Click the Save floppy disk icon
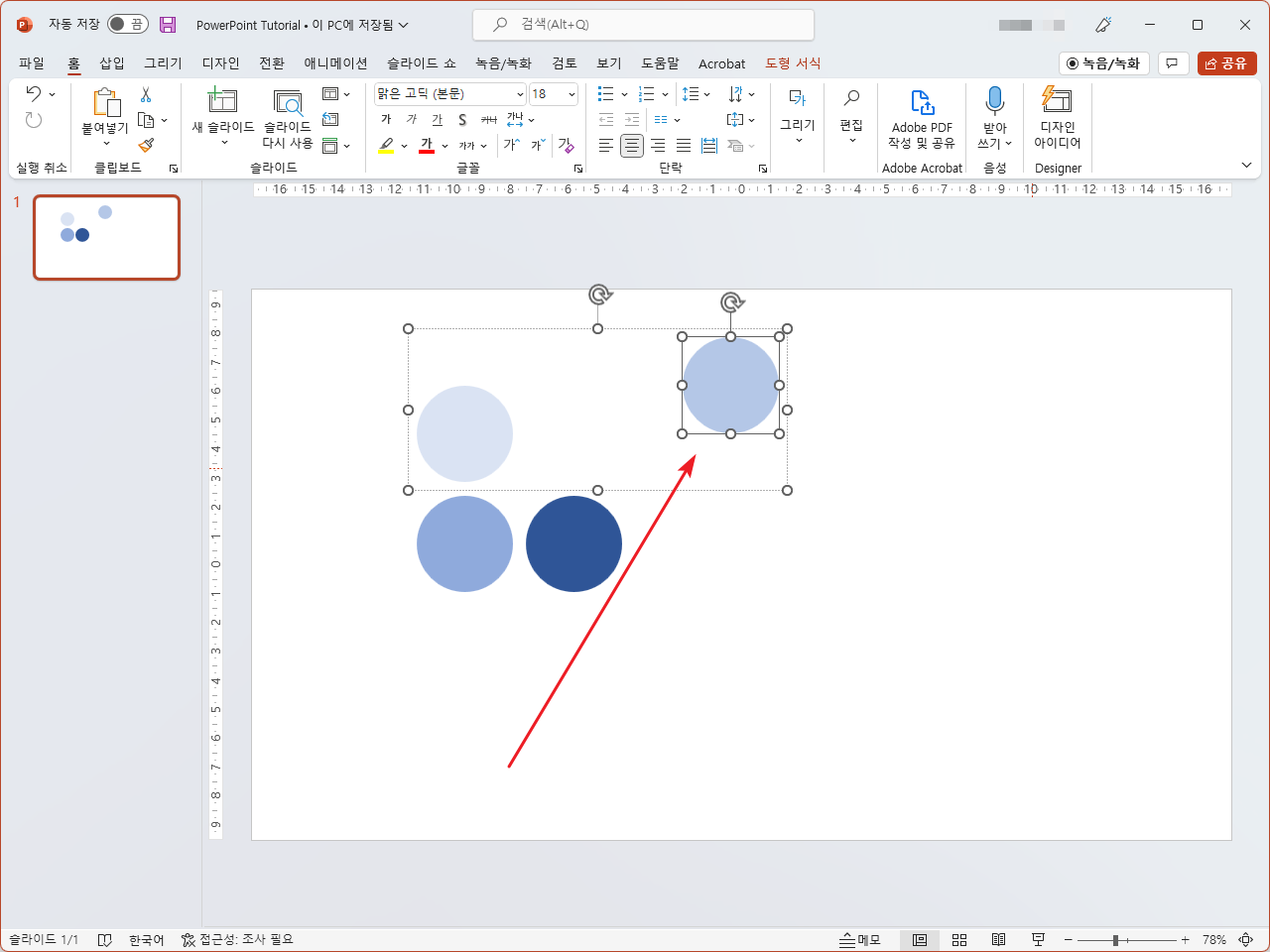 click(x=168, y=25)
